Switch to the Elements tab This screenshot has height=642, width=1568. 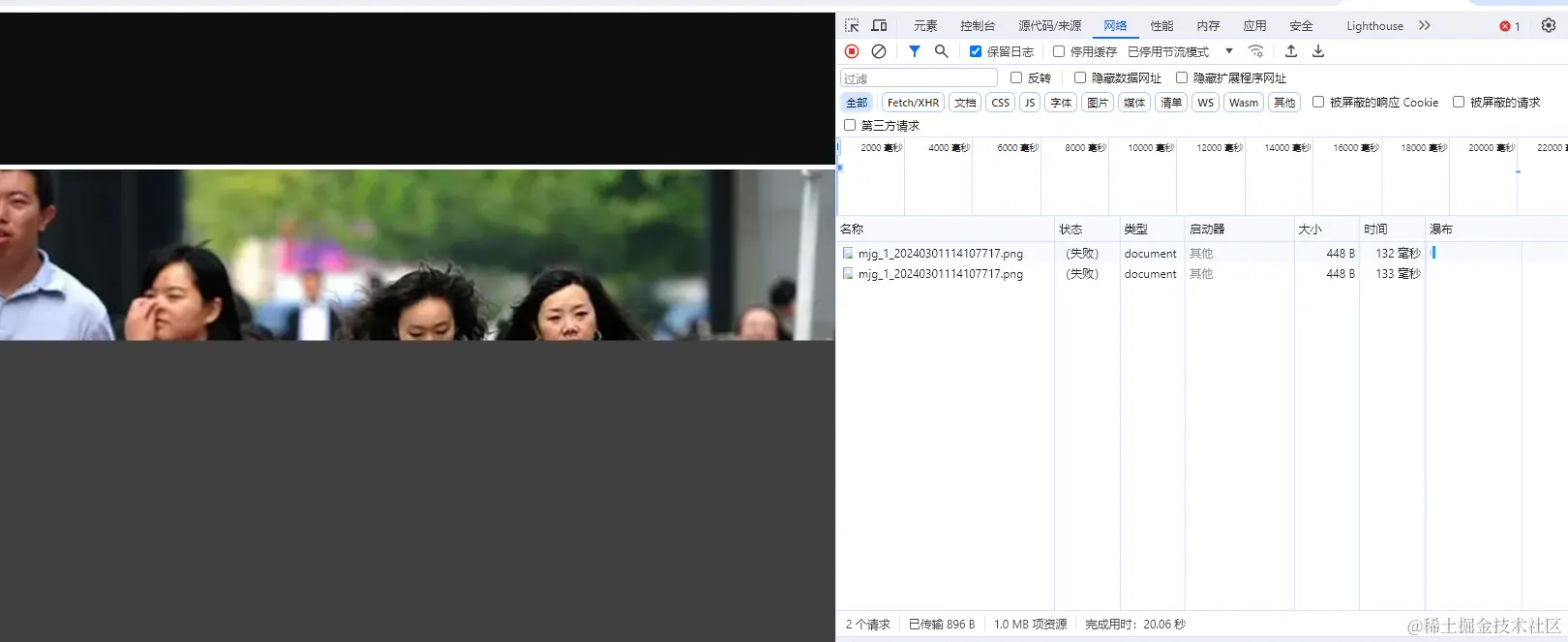(925, 26)
